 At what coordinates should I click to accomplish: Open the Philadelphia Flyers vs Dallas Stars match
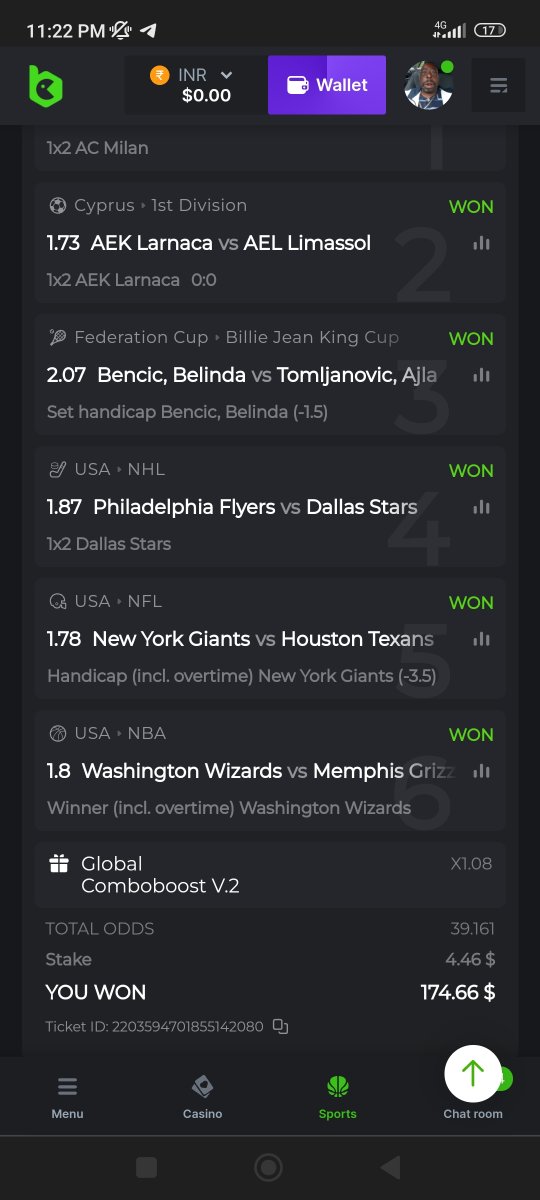click(x=232, y=507)
